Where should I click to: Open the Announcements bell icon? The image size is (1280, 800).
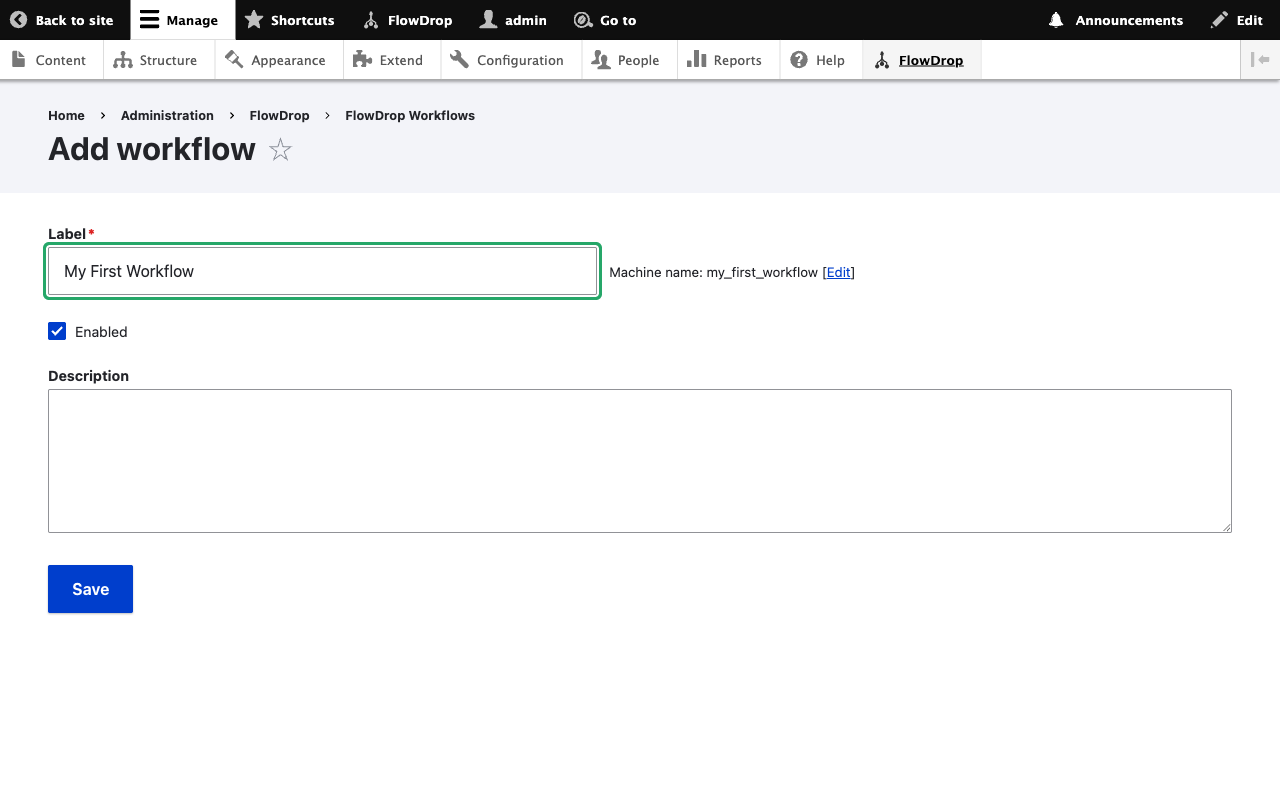(x=1056, y=20)
